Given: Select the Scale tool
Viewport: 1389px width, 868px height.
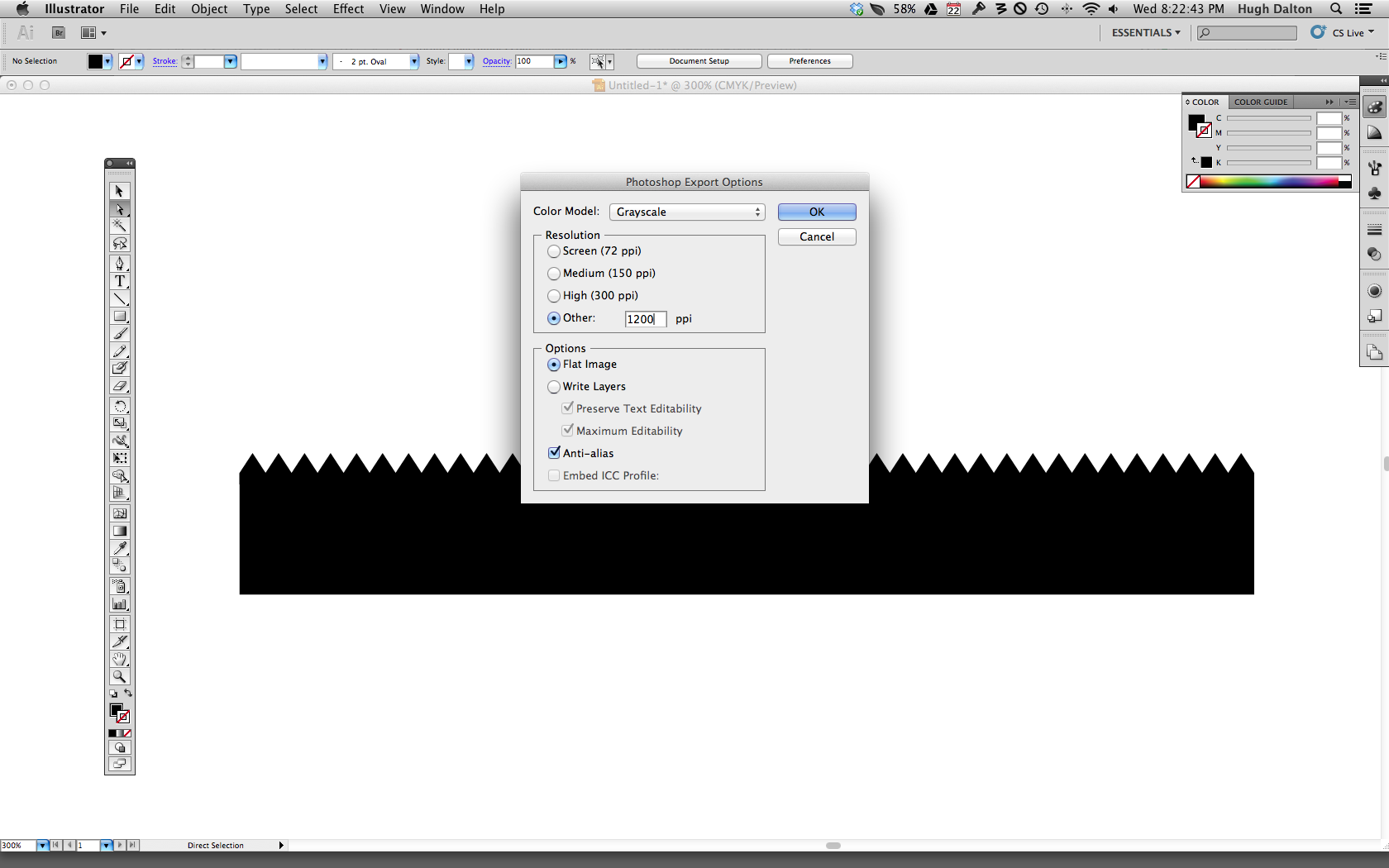Looking at the screenshot, I should (x=120, y=423).
